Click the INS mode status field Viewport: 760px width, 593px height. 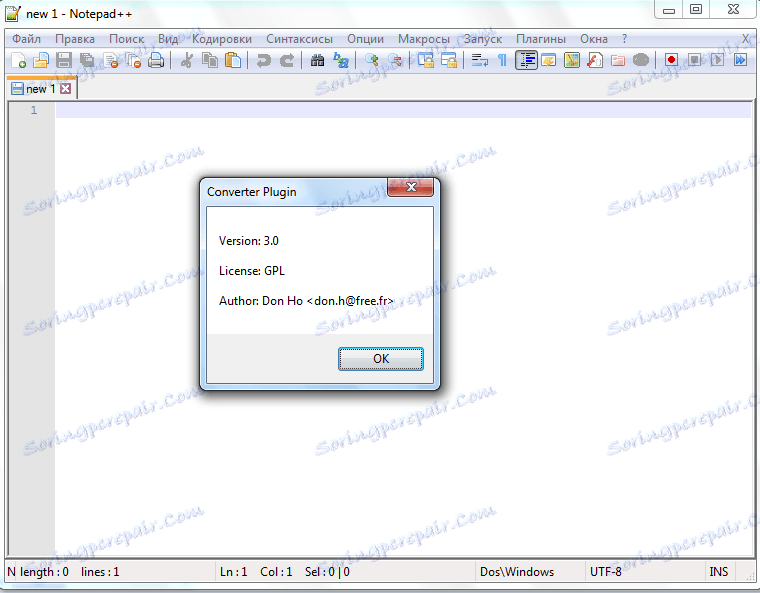(718, 572)
